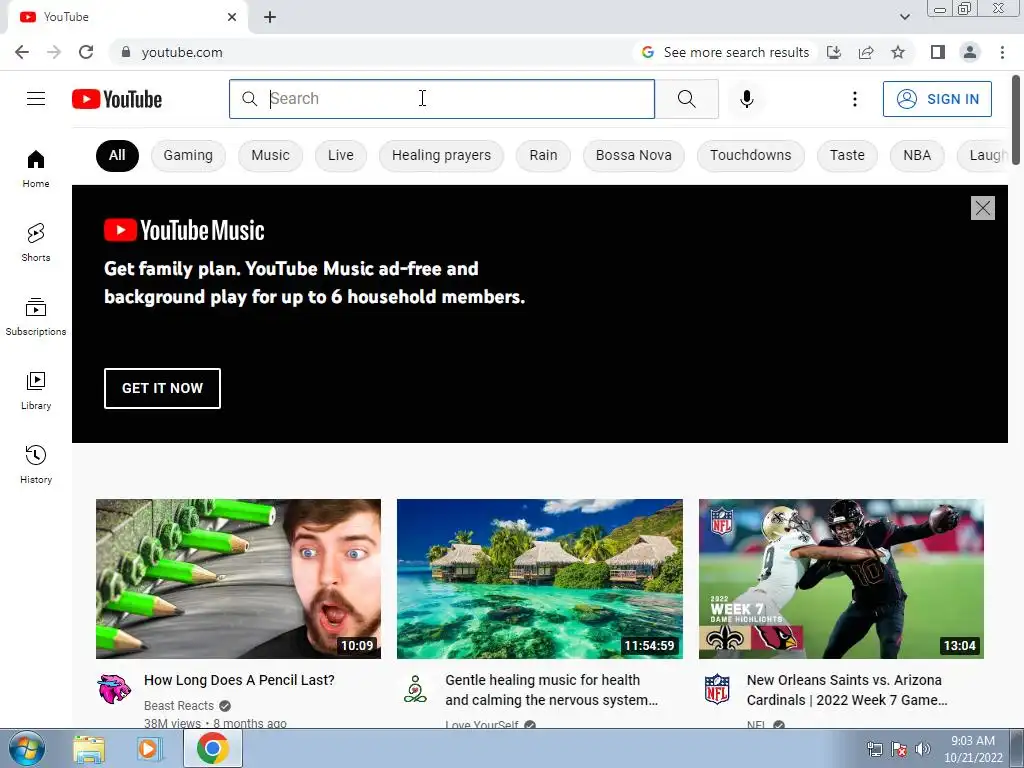The width and height of the screenshot is (1024, 768).
Task: Close the YouTube Music ad banner
Action: pyautogui.click(x=982, y=208)
